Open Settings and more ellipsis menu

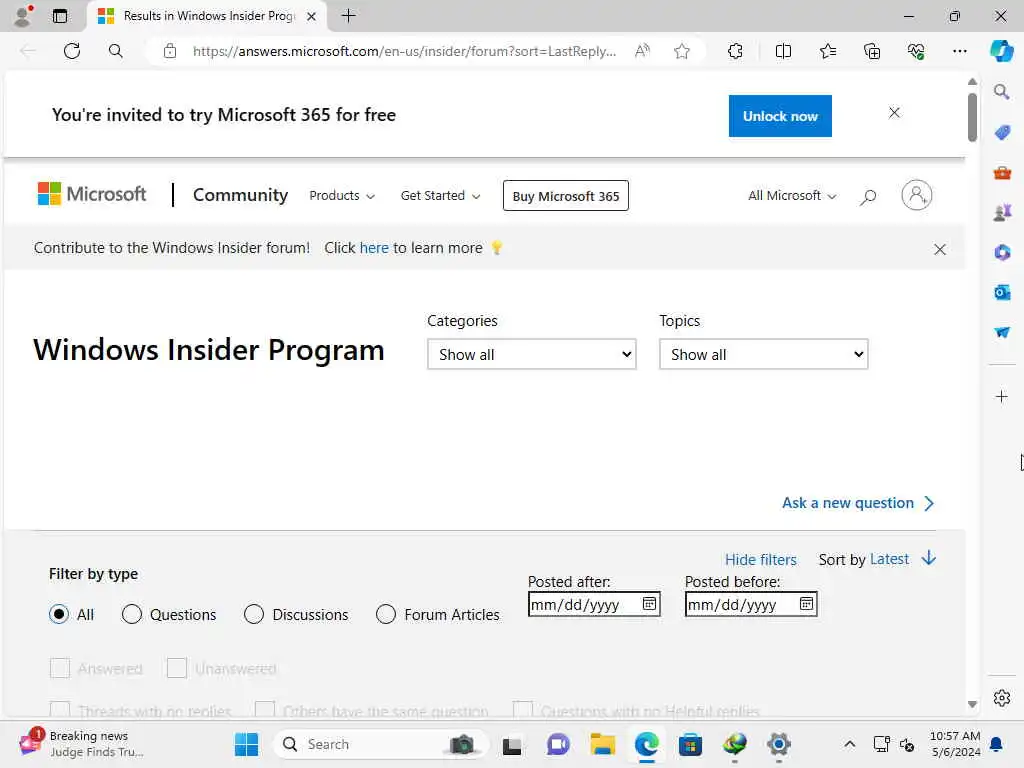coord(959,51)
